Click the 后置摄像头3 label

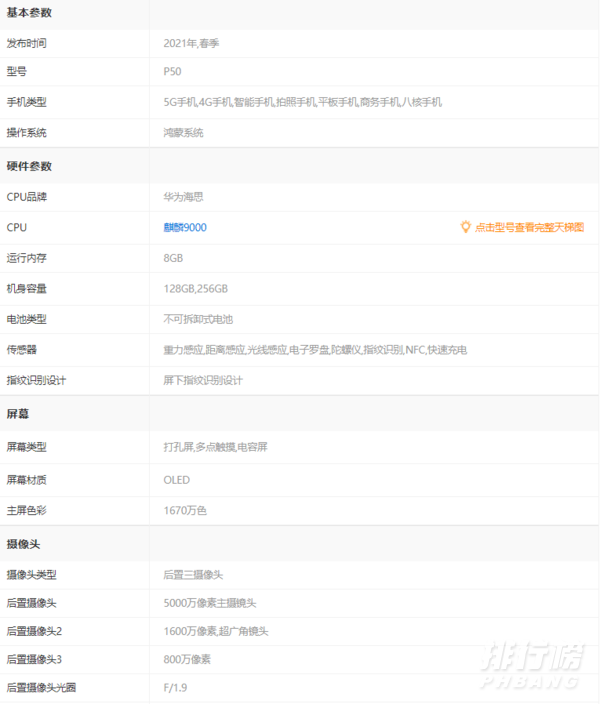(x=34, y=660)
